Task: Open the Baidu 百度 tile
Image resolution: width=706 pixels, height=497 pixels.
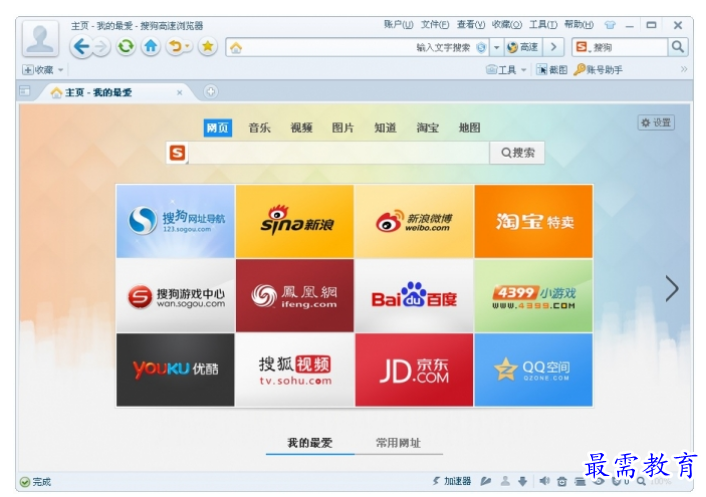Action: click(x=414, y=295)
